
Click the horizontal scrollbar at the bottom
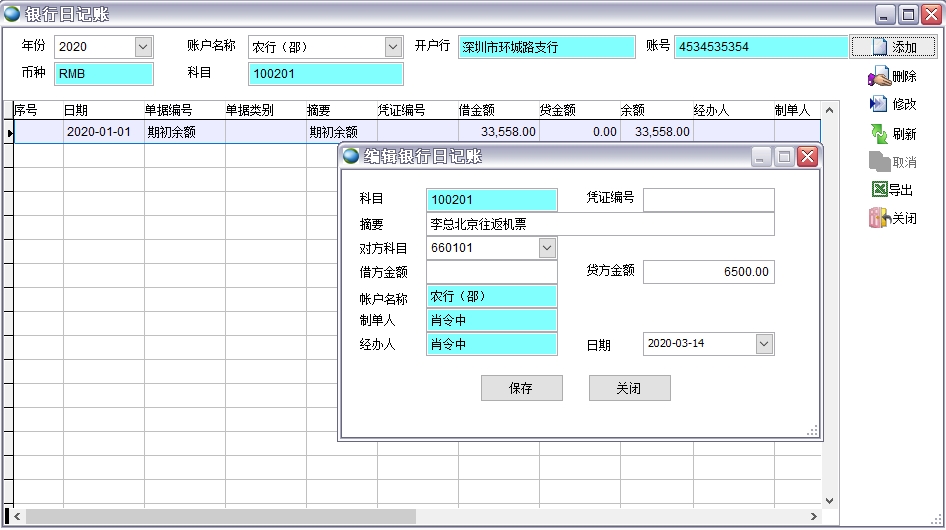coord(220,517)
